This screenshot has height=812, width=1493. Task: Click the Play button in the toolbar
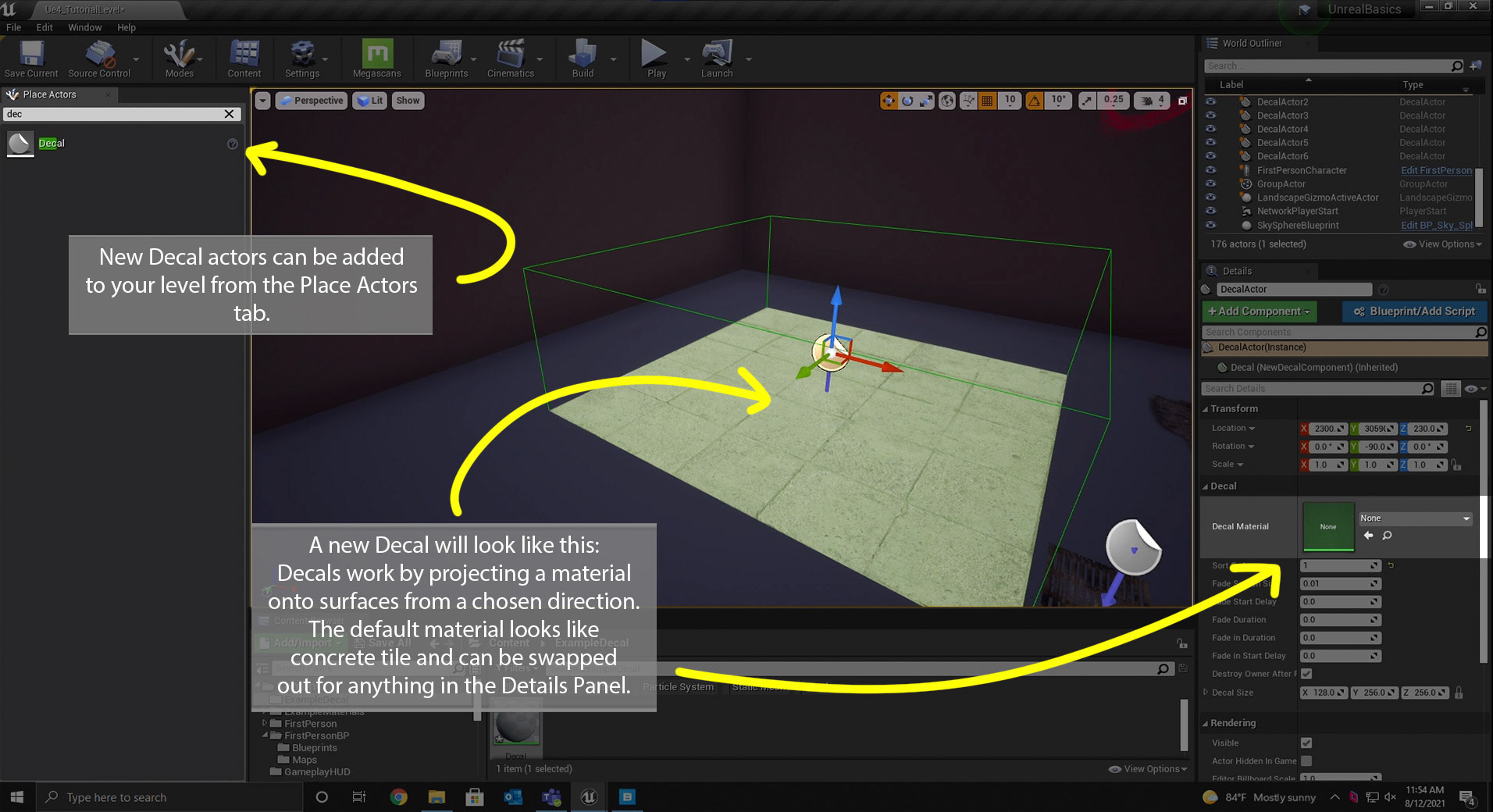coord(656,59)
